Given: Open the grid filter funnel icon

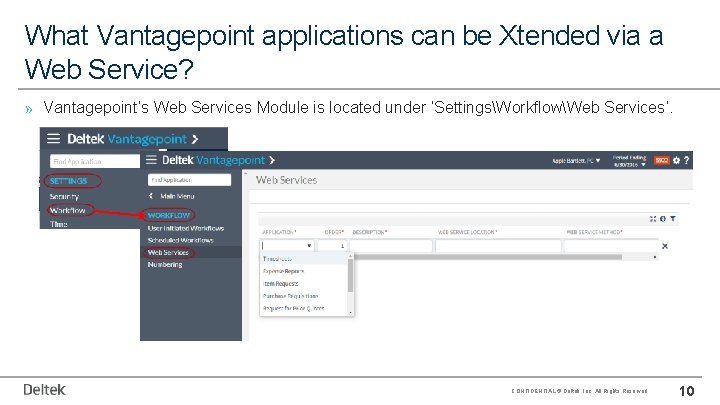Looking at the screenshot, I should point(673,219).
